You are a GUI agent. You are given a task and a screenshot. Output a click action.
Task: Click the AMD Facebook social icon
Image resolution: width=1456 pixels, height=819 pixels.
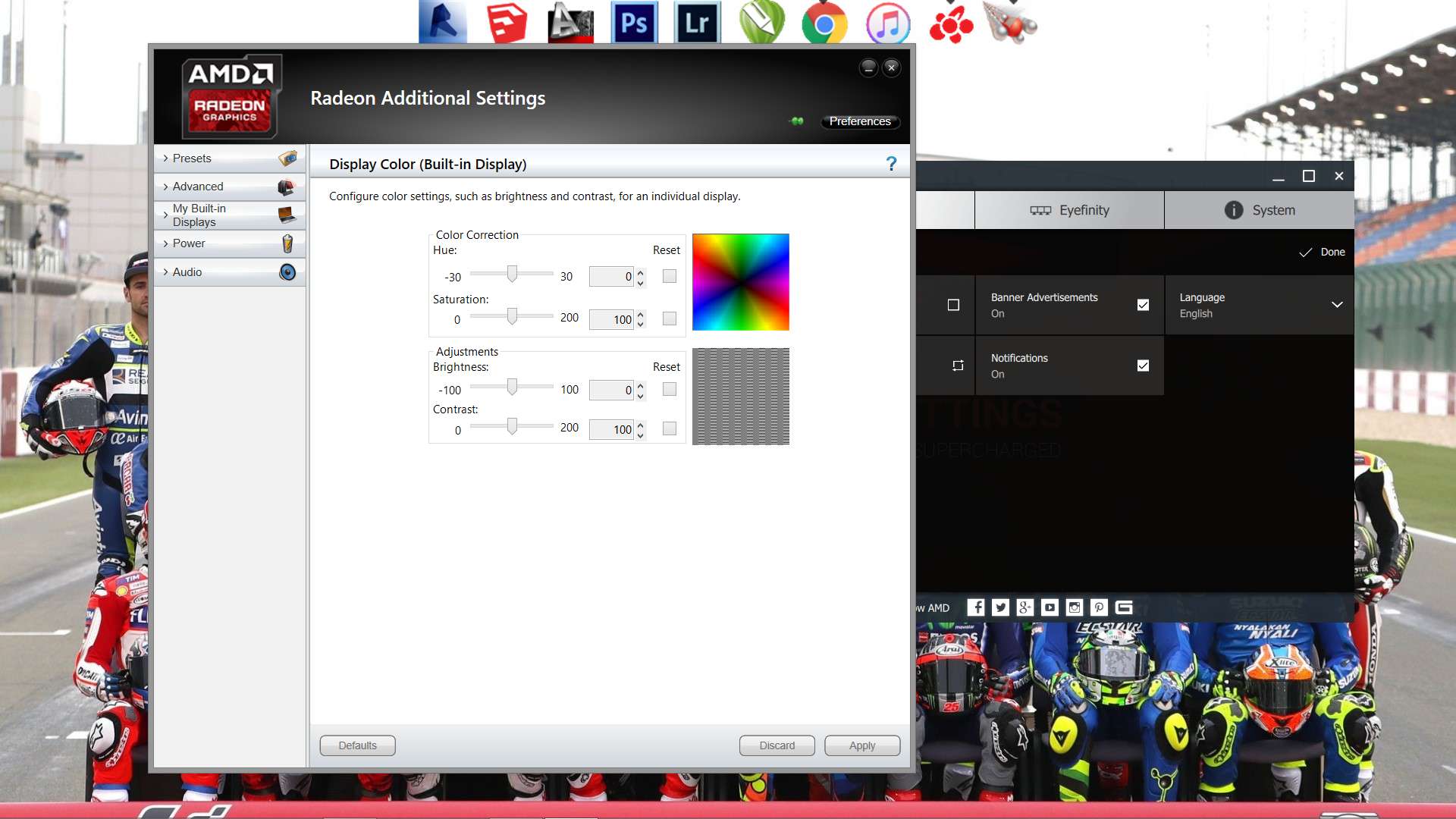[x=976, y=607]
